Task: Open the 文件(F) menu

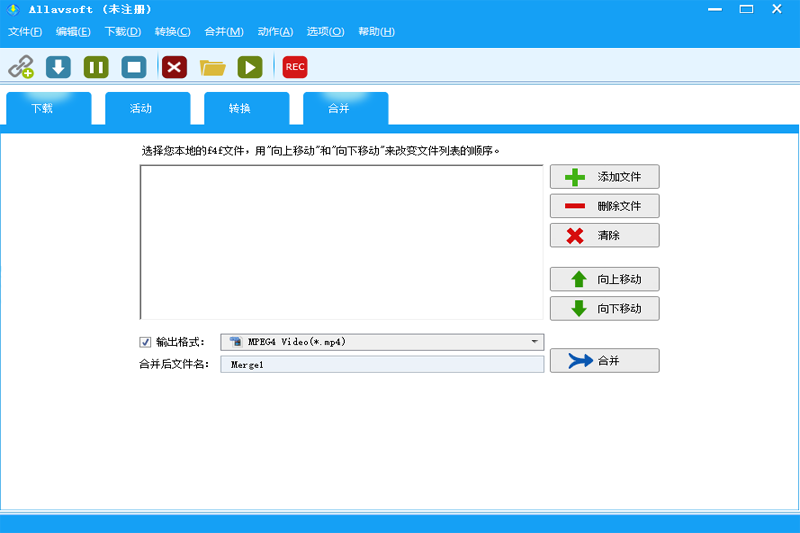Action: click(x=24, y=32)
